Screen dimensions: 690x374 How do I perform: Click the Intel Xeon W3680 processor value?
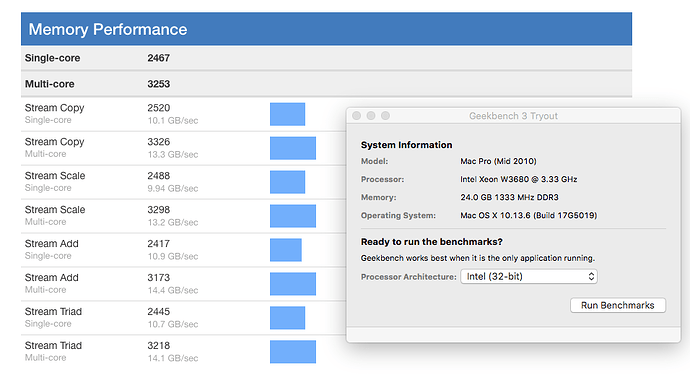click(518, 179)
